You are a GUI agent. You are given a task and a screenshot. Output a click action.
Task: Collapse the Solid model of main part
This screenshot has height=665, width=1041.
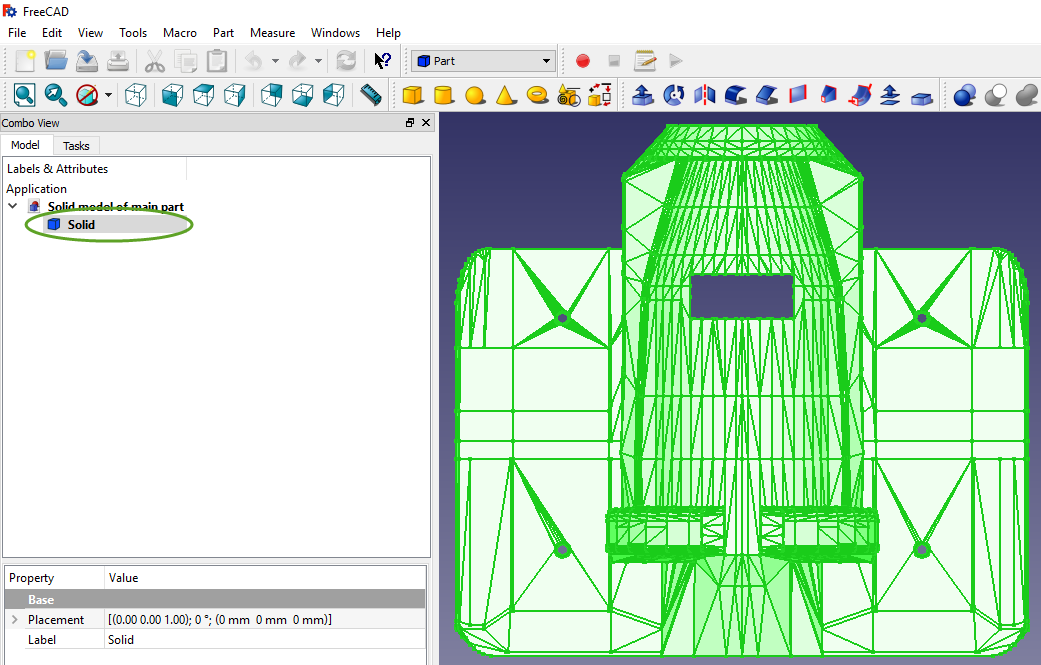[x=12, y=206]
